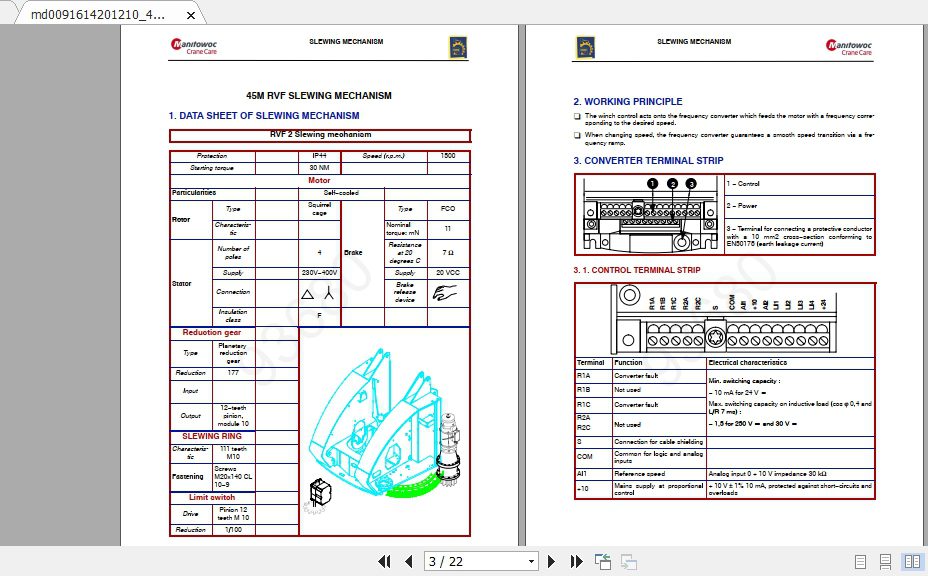Click the slewing mechanism crane illustration
928x576 pixels.
pyautogui.click(x=385, y=432)
